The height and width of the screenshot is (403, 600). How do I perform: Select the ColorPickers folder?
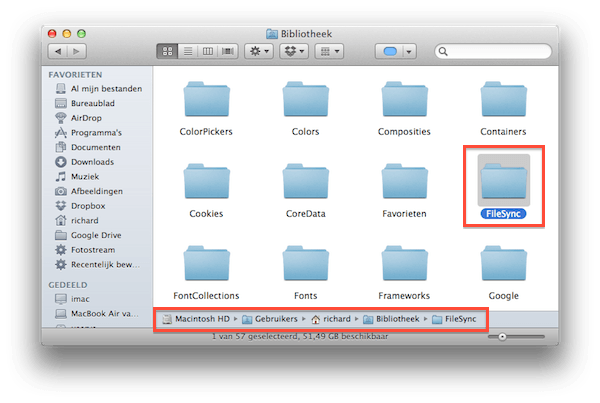[206, 109]
